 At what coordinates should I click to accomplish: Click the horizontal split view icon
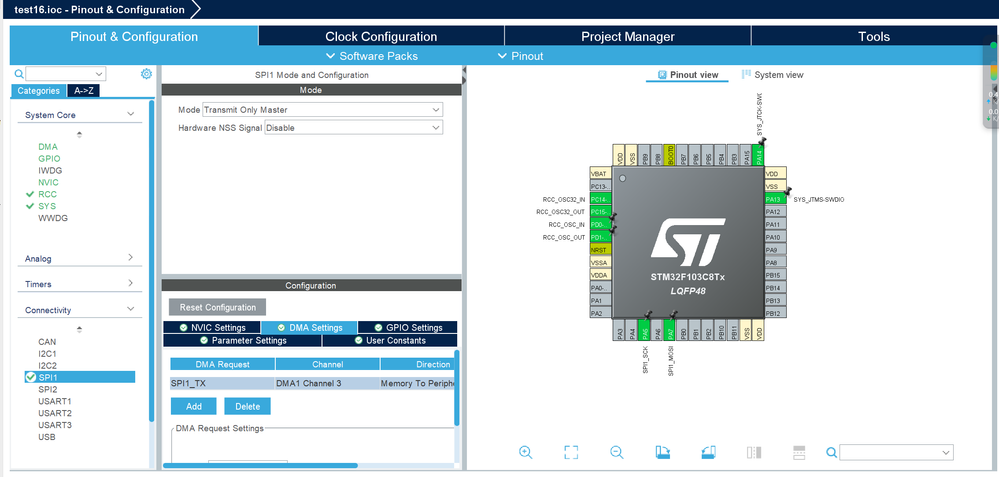[799, 452]
